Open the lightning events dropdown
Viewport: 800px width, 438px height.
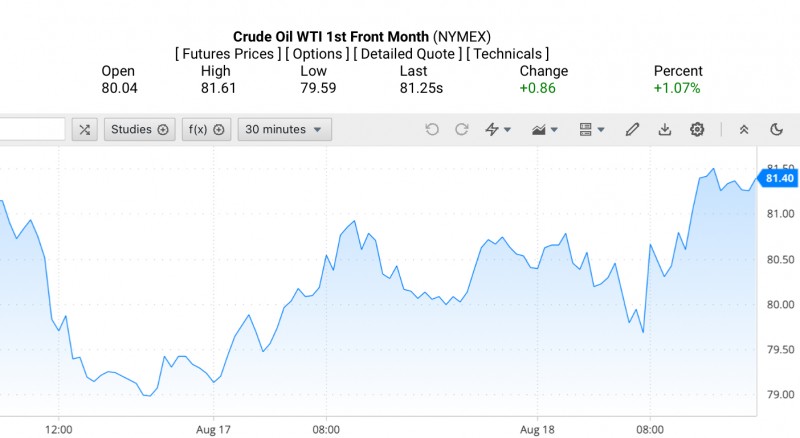[498, 129]
